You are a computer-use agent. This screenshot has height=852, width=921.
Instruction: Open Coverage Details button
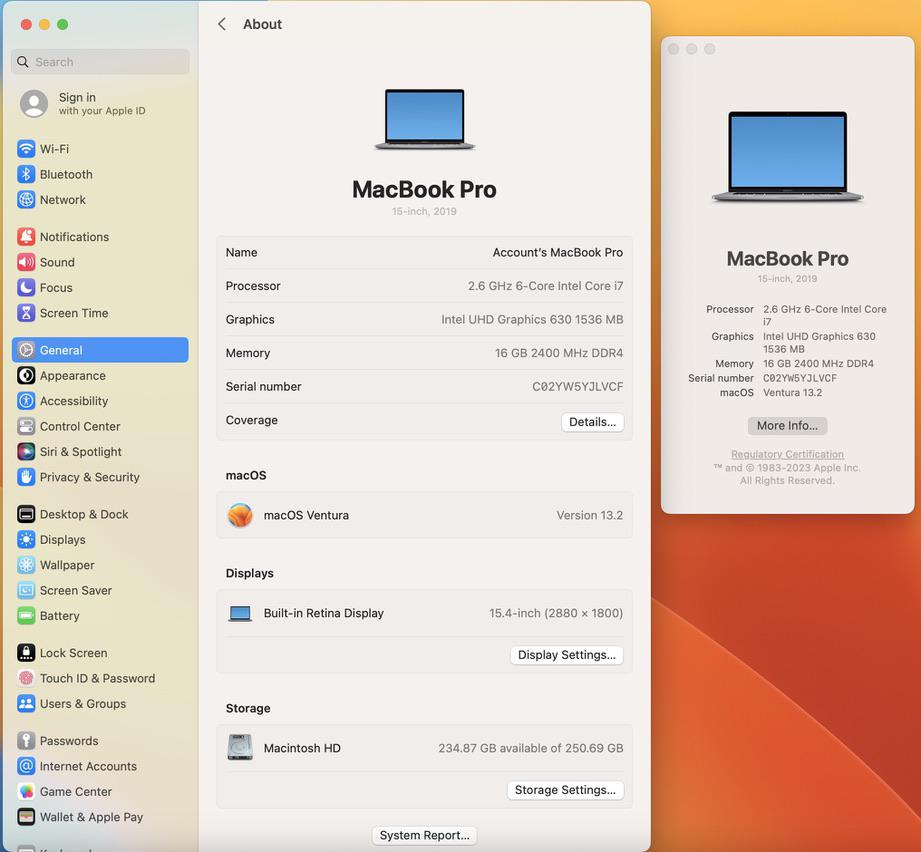tap(592, 422)
